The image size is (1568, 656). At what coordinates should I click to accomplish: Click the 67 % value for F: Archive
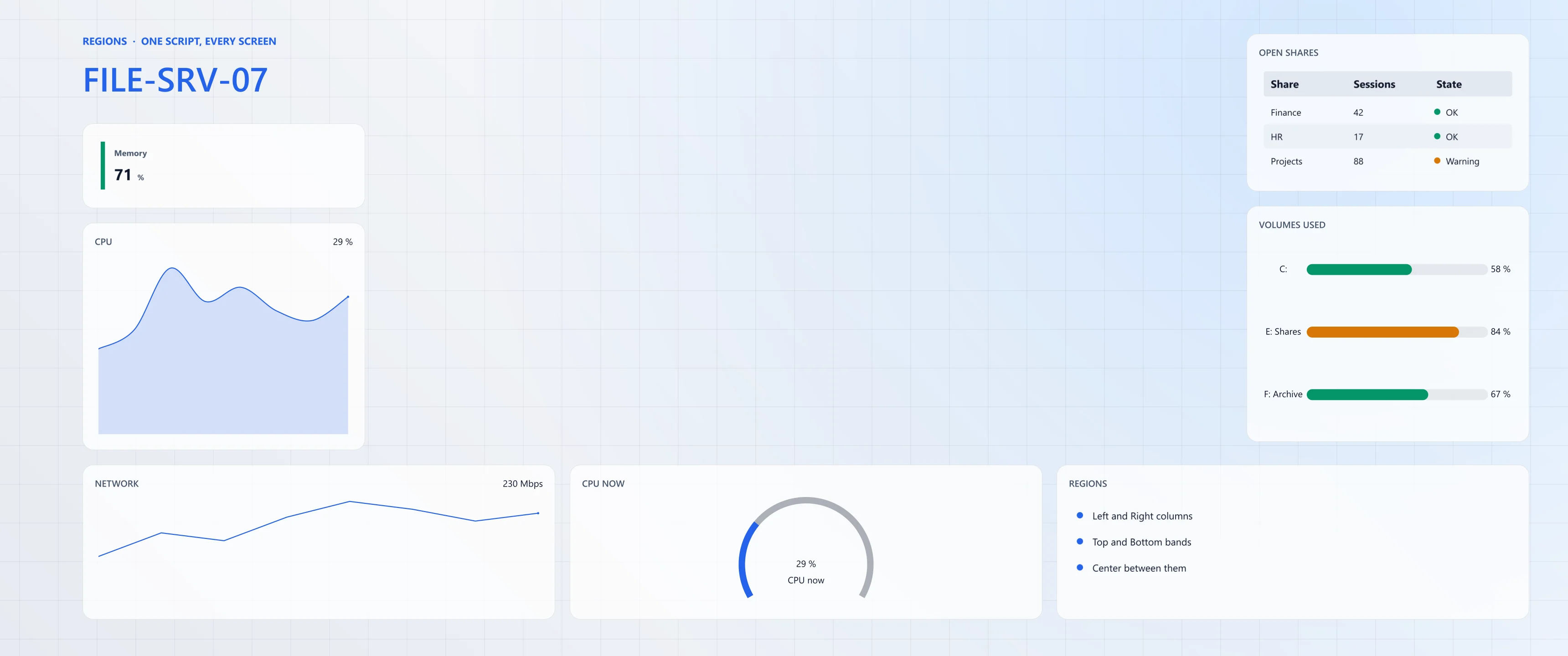tap(1501, 395)
